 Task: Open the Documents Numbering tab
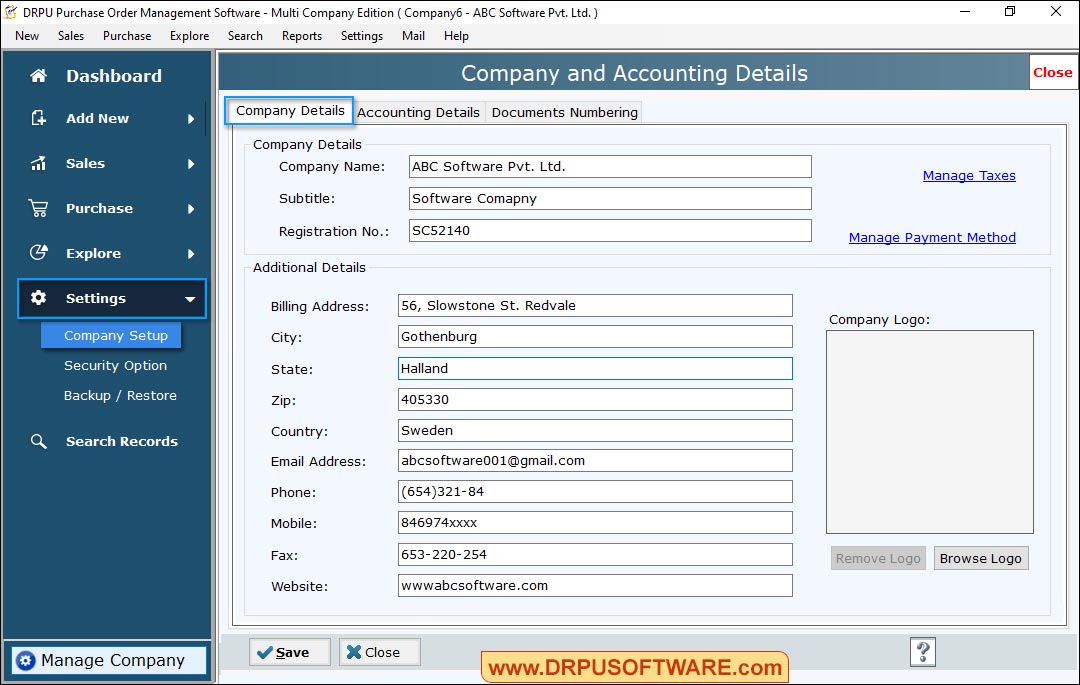(564, 112)
